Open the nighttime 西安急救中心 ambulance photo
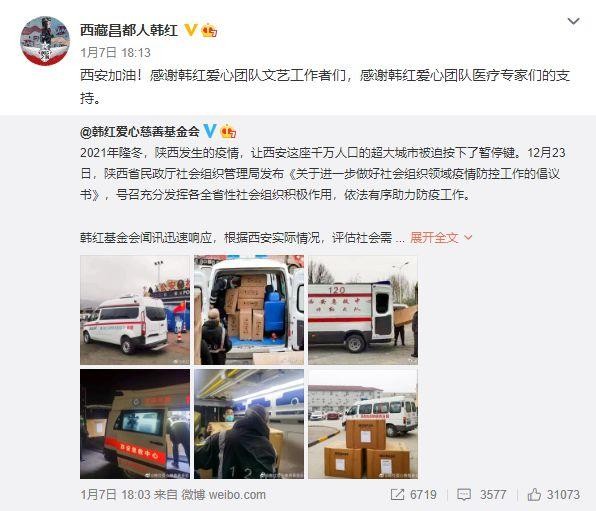This screenshot has width=596, height=511. click(x=135, y=424)
